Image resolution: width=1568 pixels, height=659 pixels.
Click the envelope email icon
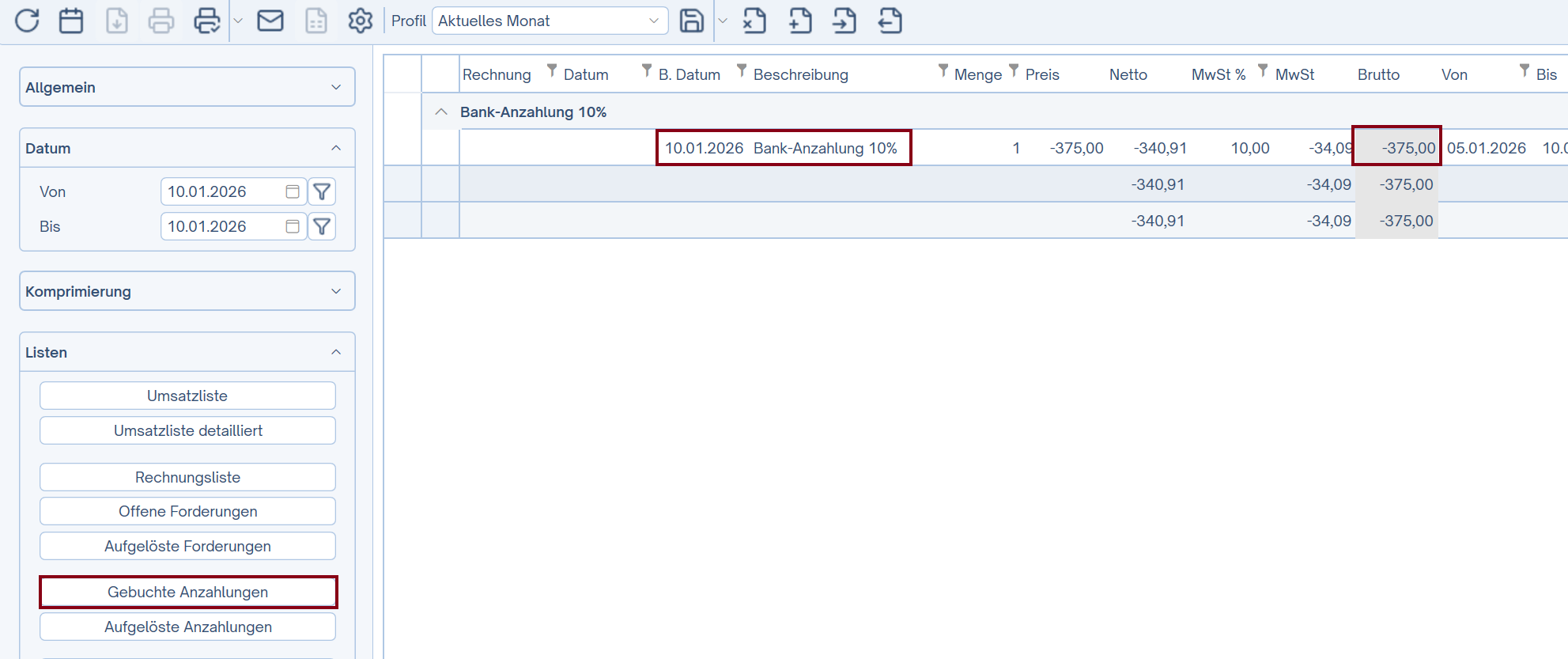(x=270, y=21)
